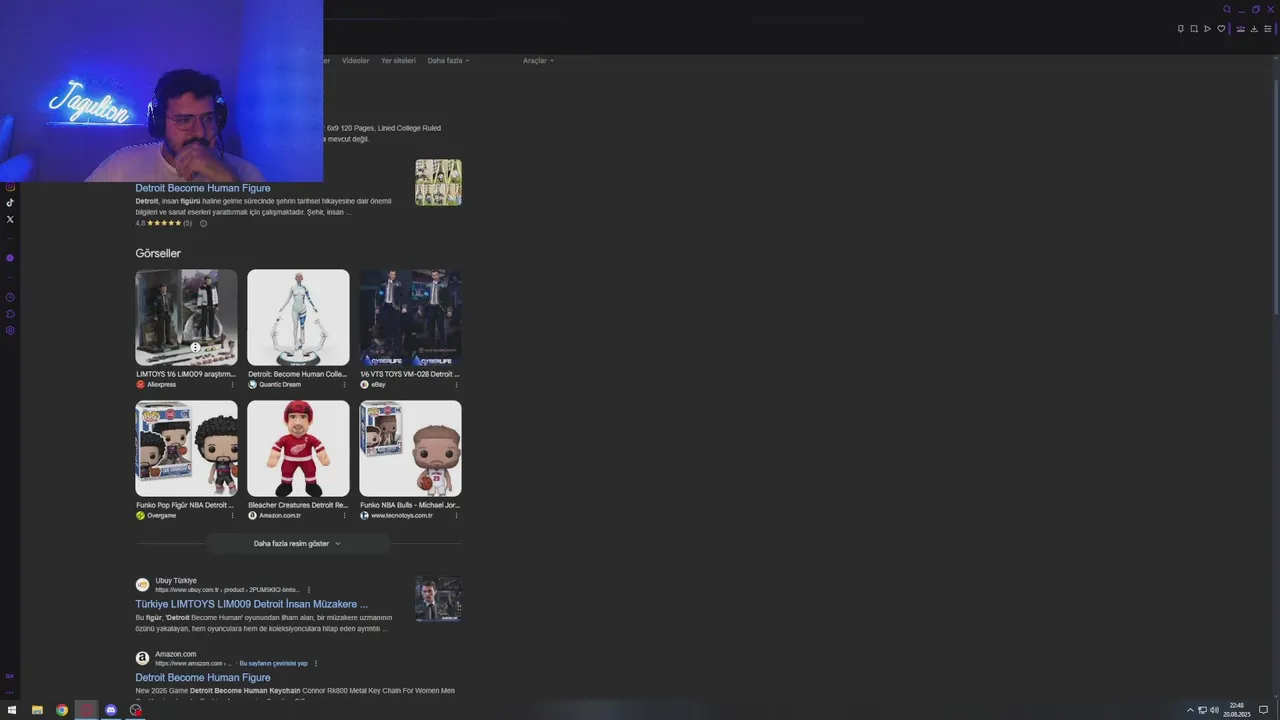The width and height of the screenshot is (1280, 720).
Task: Show hidden system tray icons
Action: [1190, 710]
